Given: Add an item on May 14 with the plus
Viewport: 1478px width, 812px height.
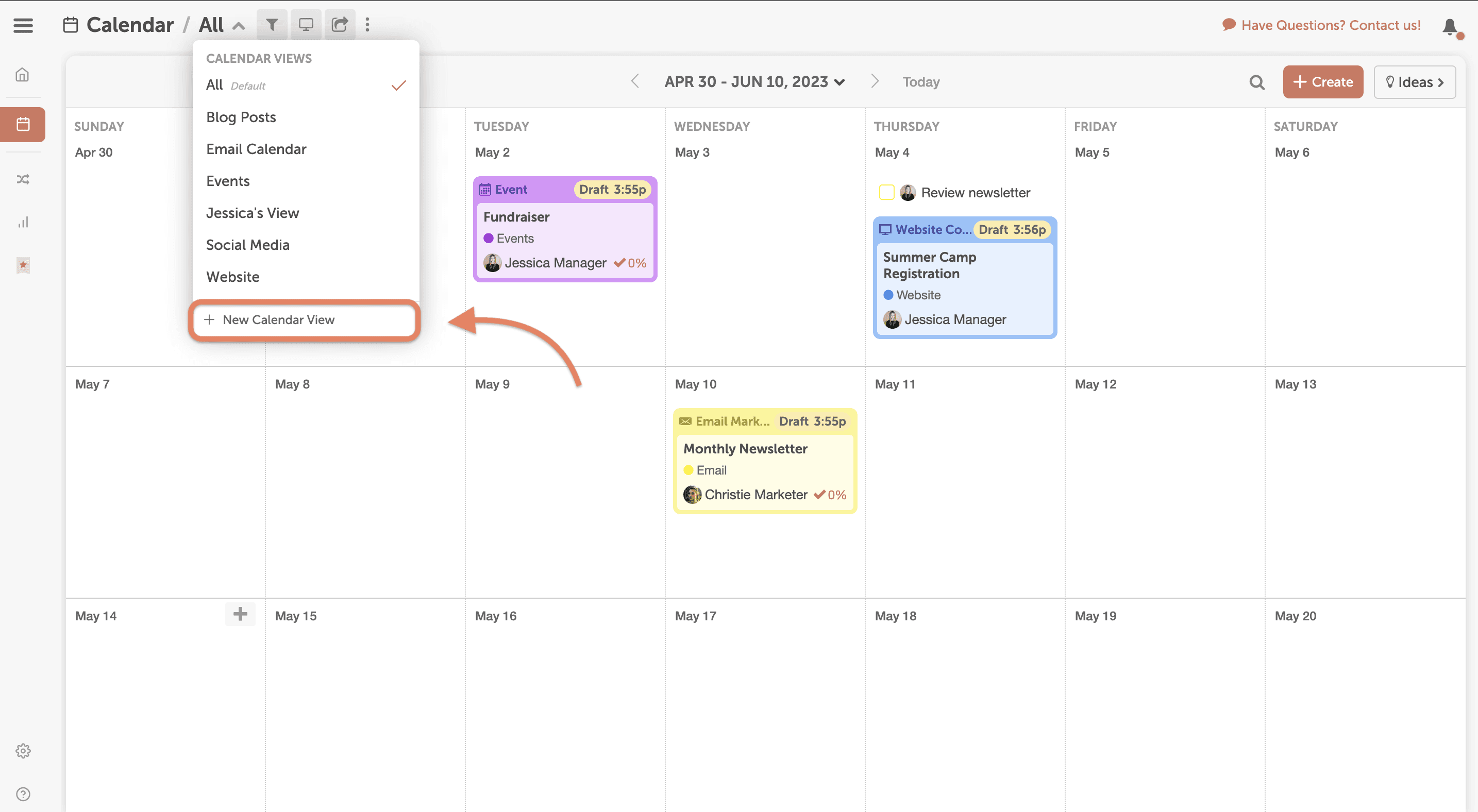Looking at the screenshot, I should 240,614.
